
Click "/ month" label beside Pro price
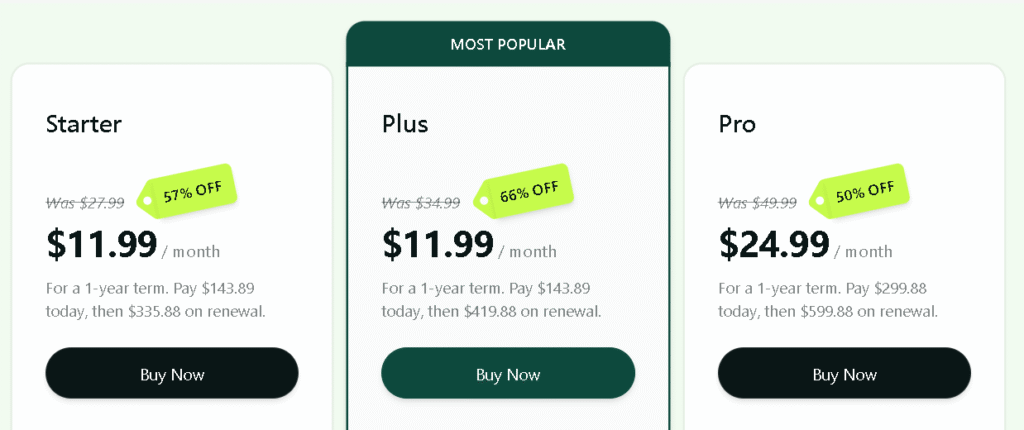click(863, 252)
